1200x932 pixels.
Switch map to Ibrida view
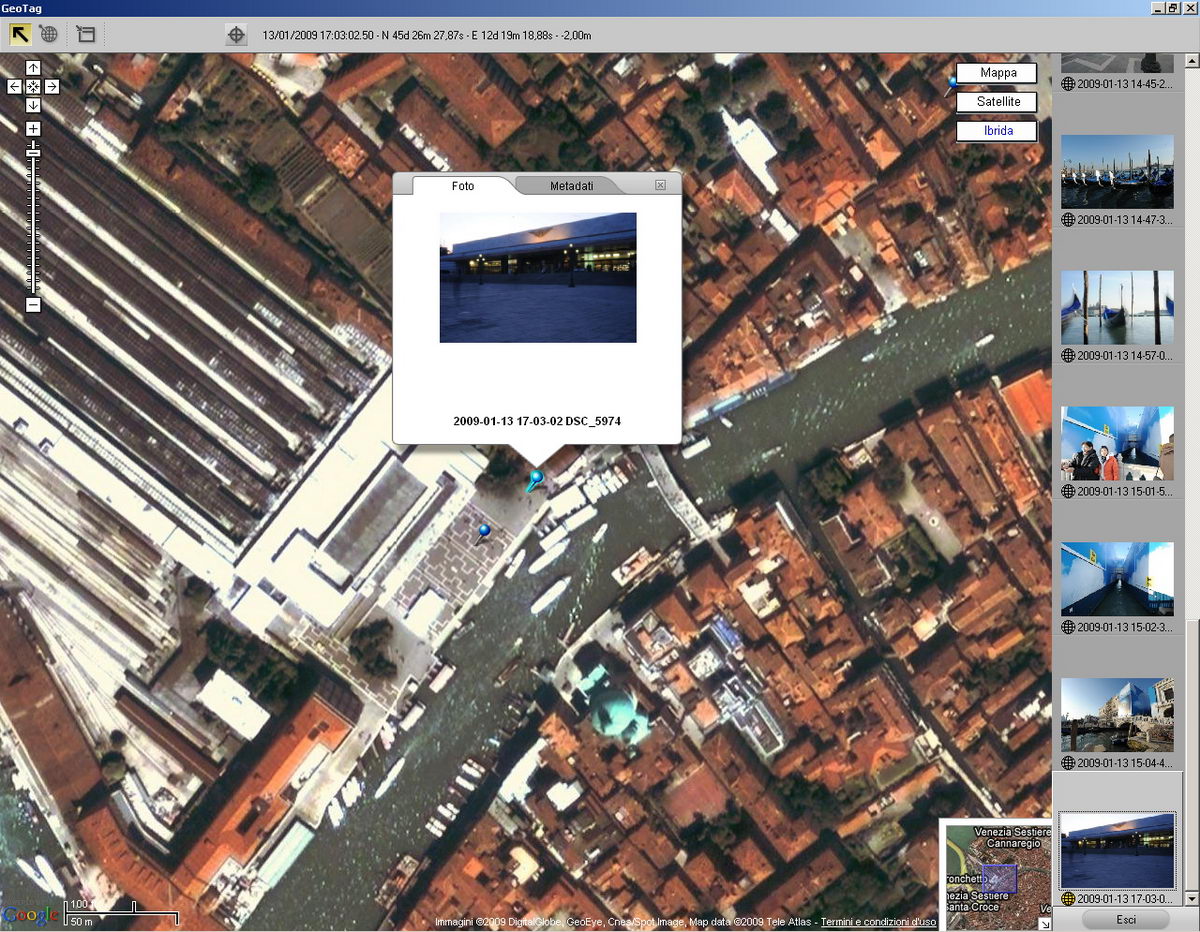(x=998, y=131)
